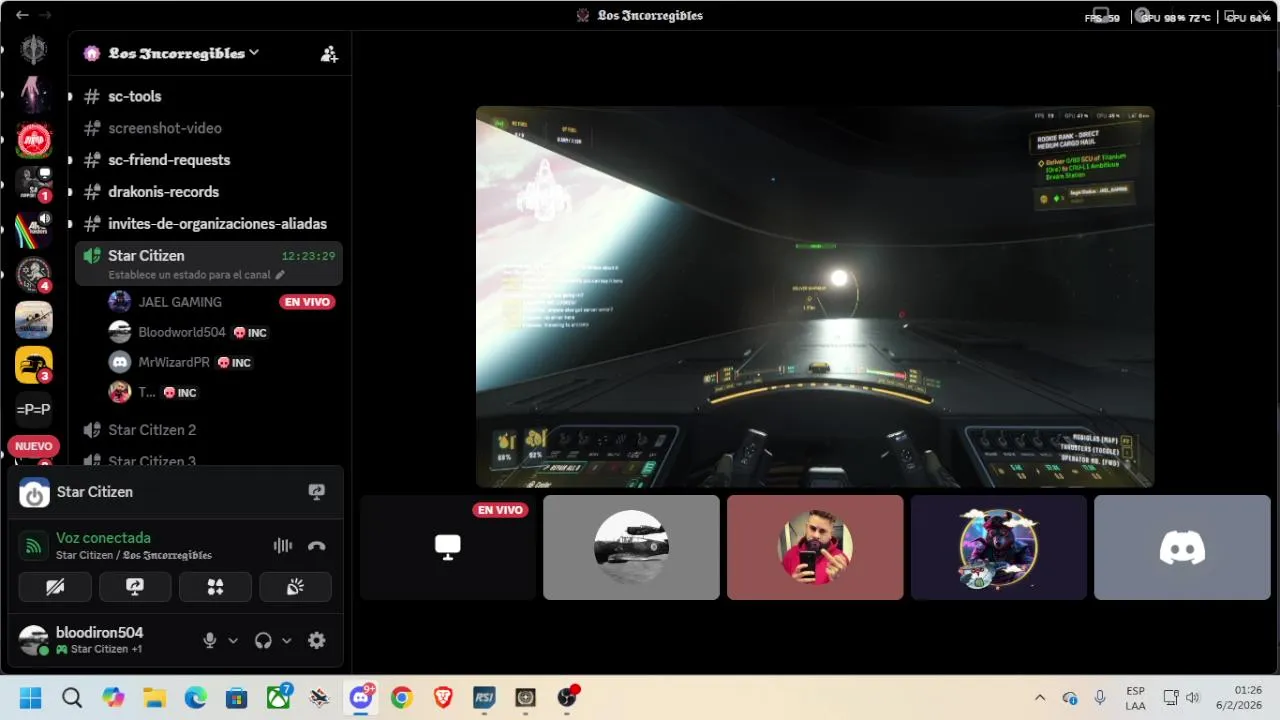Select the red-shirt man participant tile
The width and height of the screenshot is (1280, 720).
point(815,548)
